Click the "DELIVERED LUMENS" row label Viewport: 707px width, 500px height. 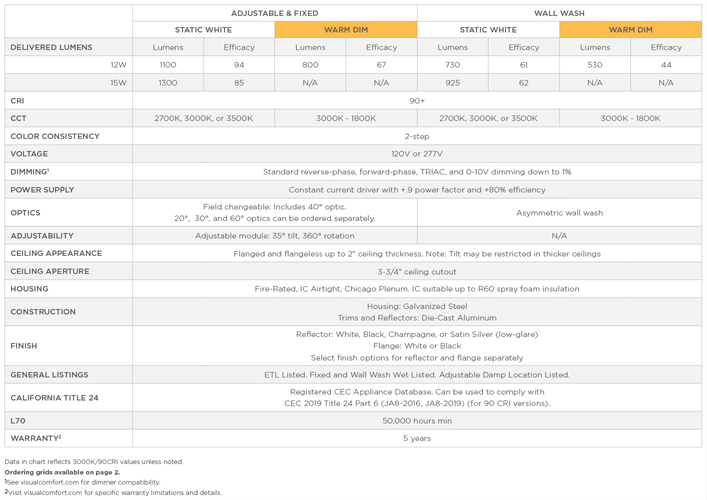coord(52,47)
